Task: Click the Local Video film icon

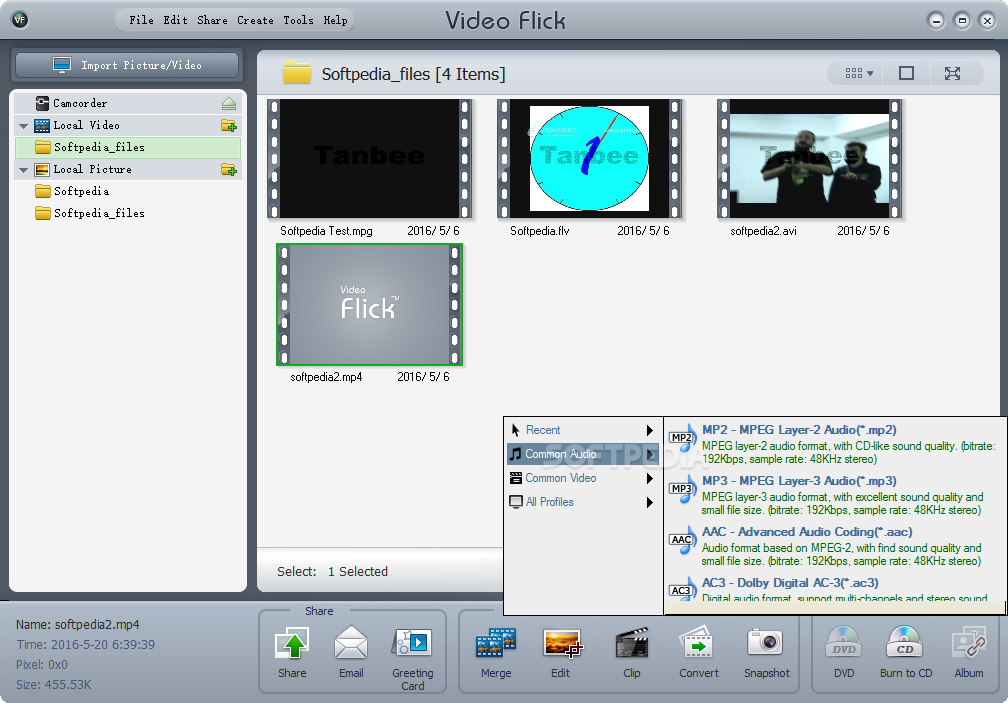Action: pyautogui.click(x=42, y=125)
